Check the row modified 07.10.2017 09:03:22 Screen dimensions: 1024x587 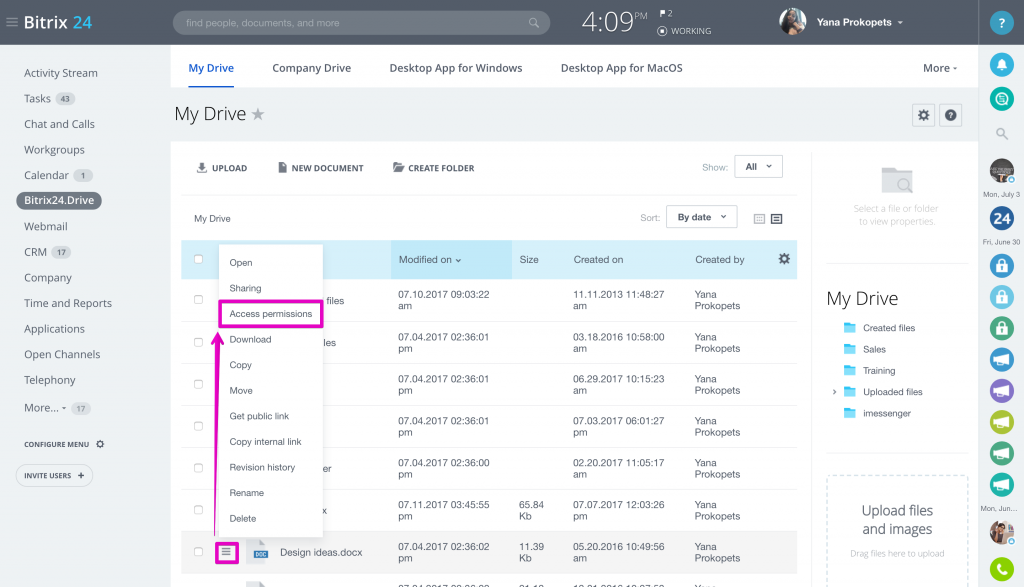coord(199,300)
